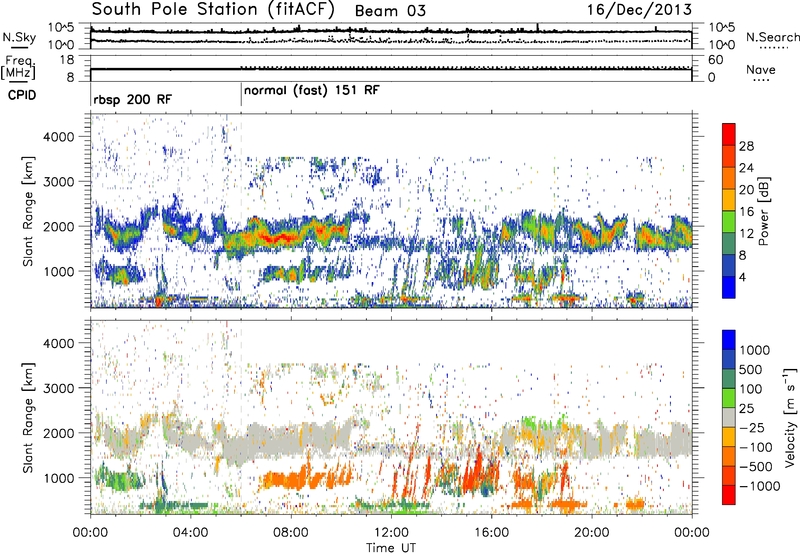
Task: Click the '1000' tick on the velocity colorbar
Action: click(x=755, y=350)
